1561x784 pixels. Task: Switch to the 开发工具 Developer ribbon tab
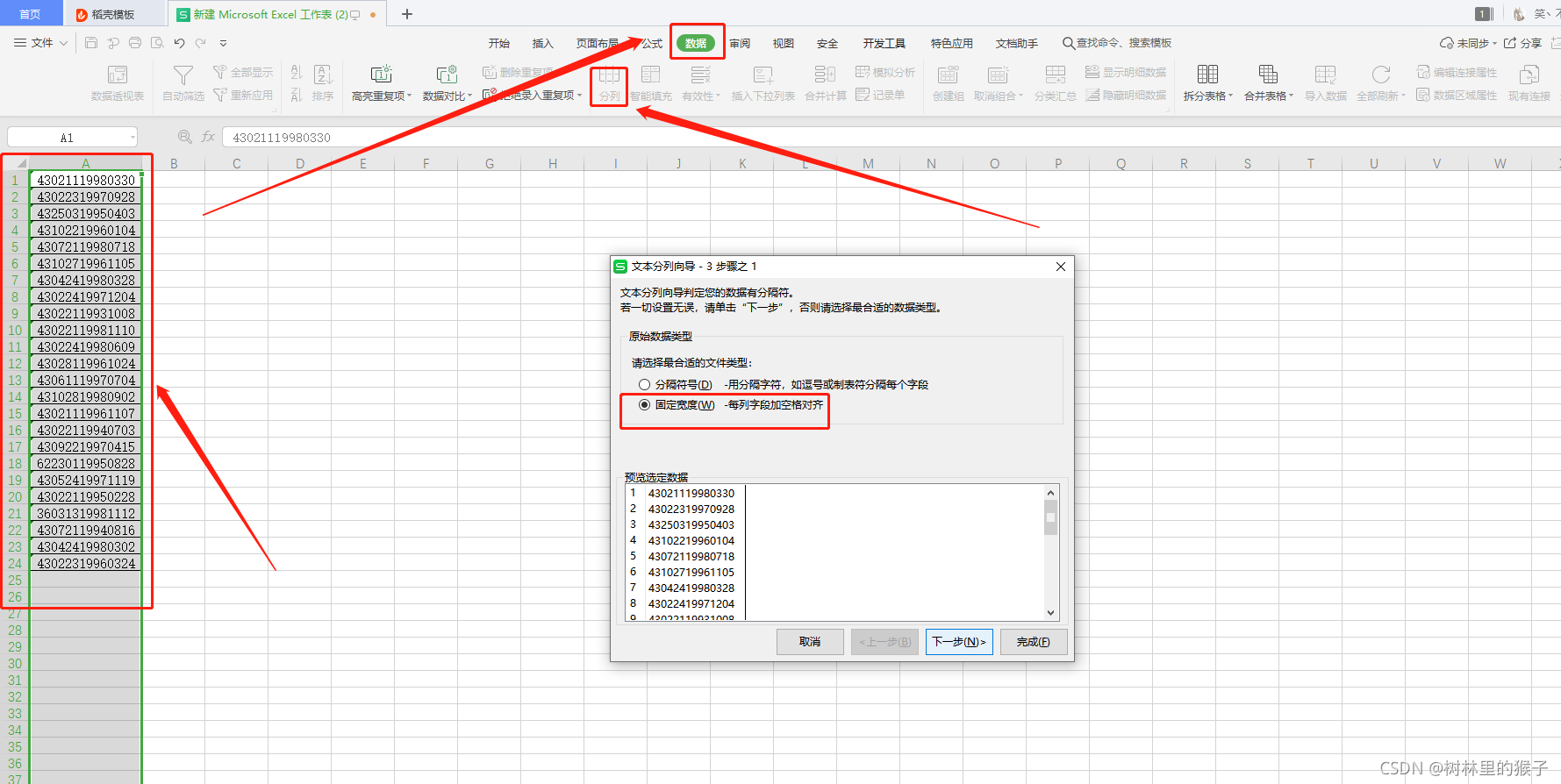[x=884, y=43]
